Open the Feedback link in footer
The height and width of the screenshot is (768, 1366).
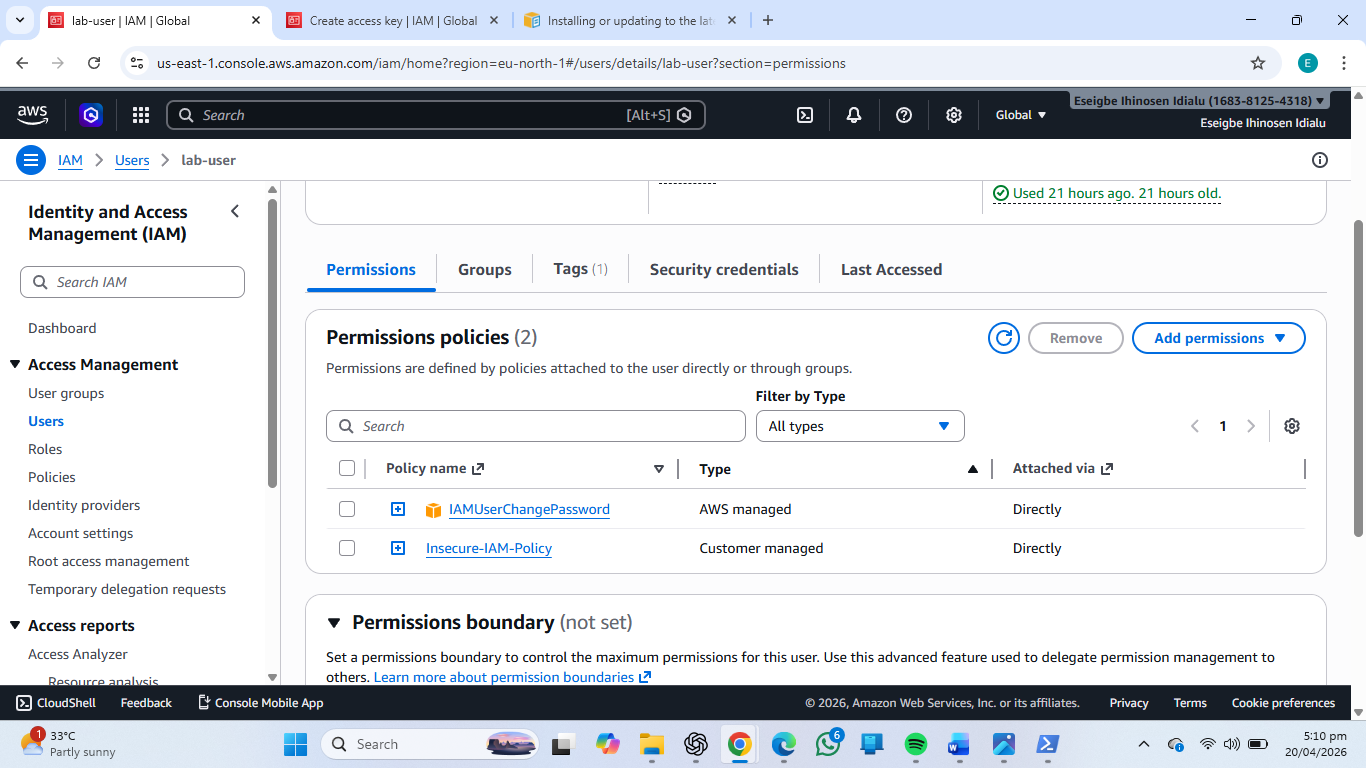pos(146,703)
